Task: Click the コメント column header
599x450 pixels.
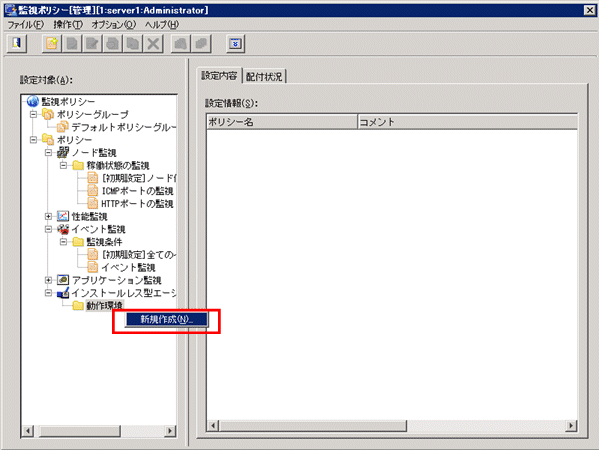Action: (467, 122)
